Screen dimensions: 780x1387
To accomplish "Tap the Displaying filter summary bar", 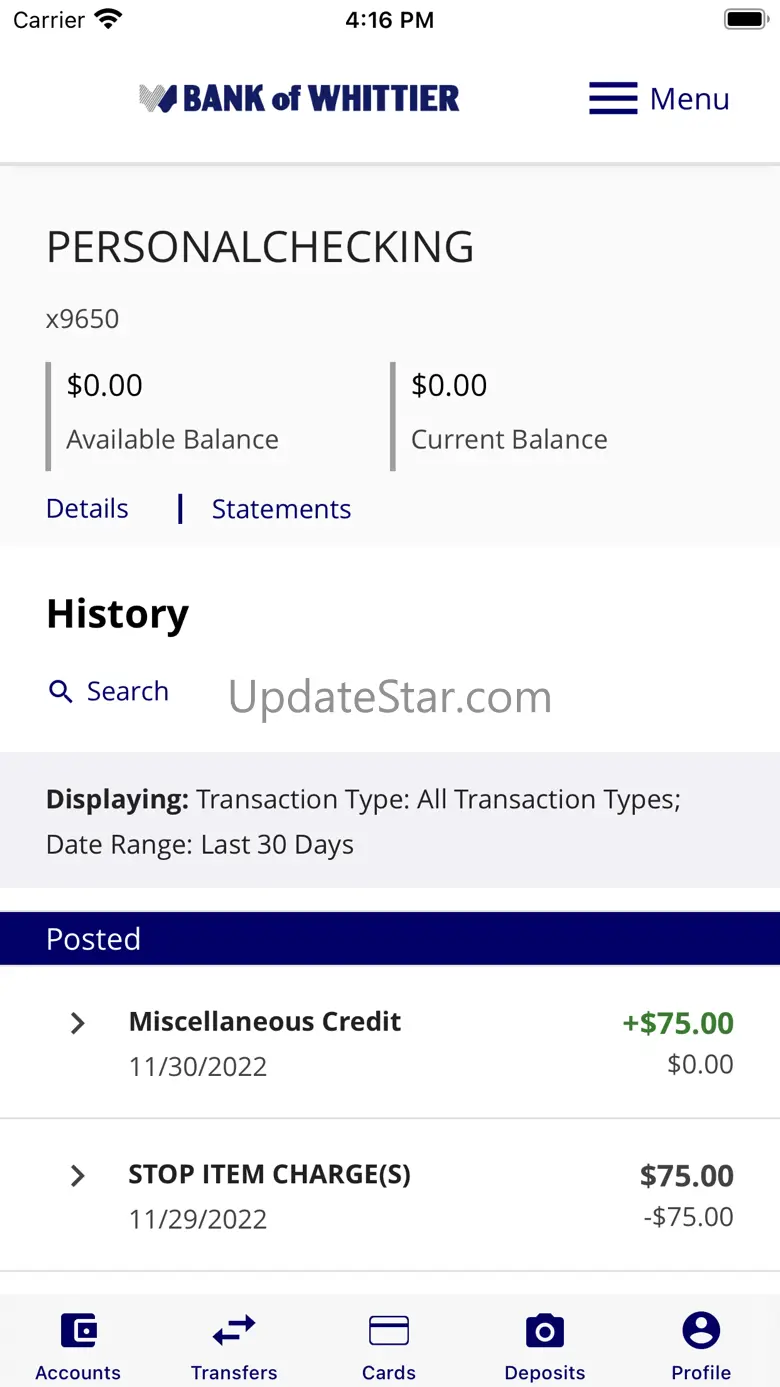I will (390, 820).
